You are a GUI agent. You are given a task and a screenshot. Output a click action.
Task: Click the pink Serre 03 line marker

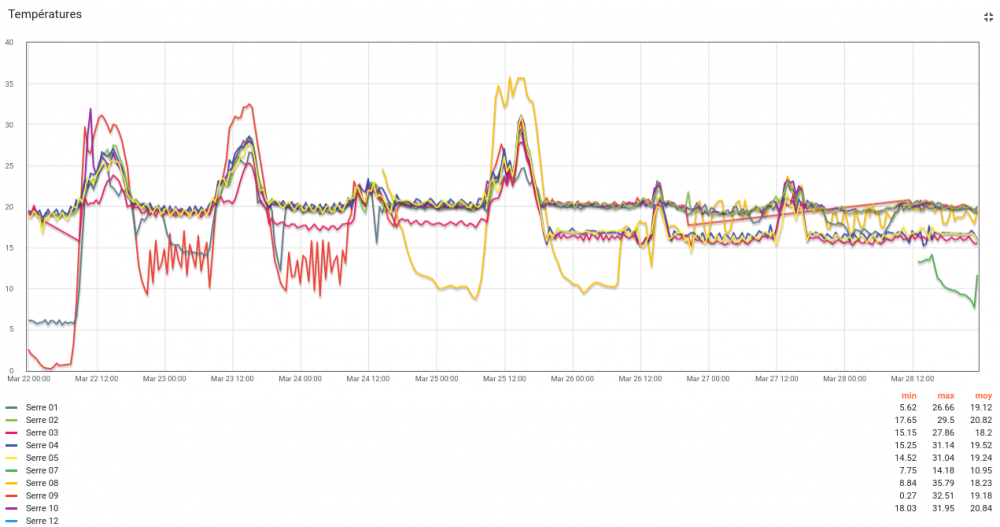pos(12,433)
